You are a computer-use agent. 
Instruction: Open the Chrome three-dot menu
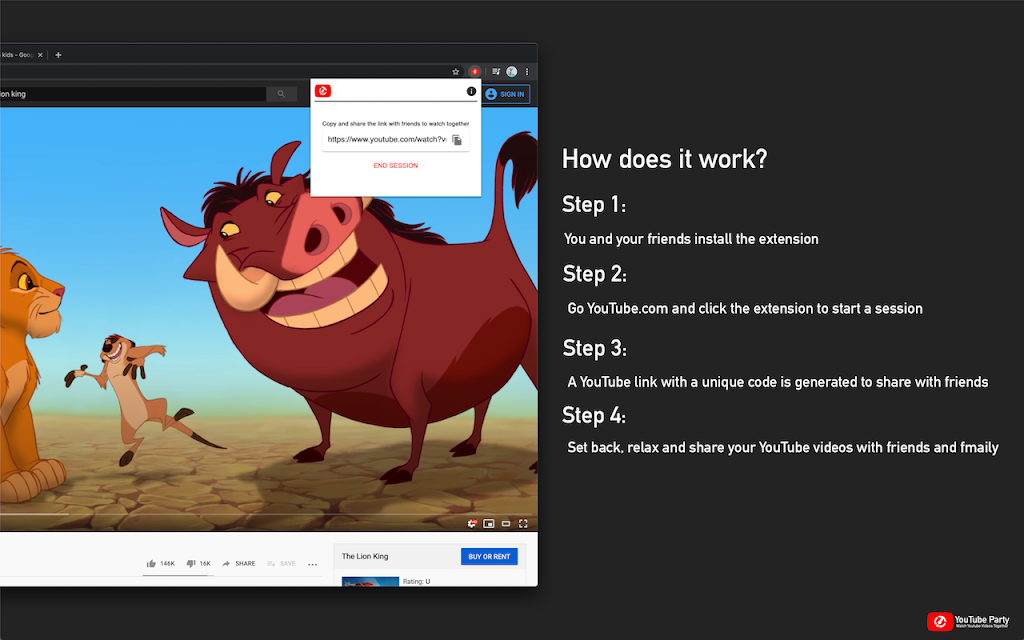[x=527, y=72]
